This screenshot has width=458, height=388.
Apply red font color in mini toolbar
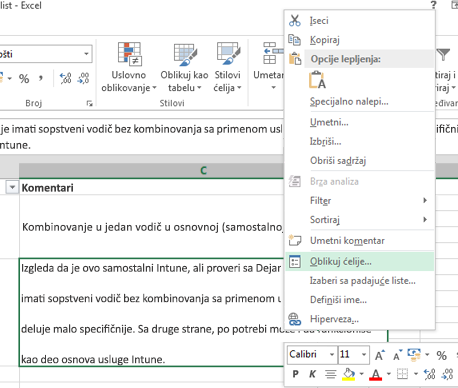coord(376,374)
